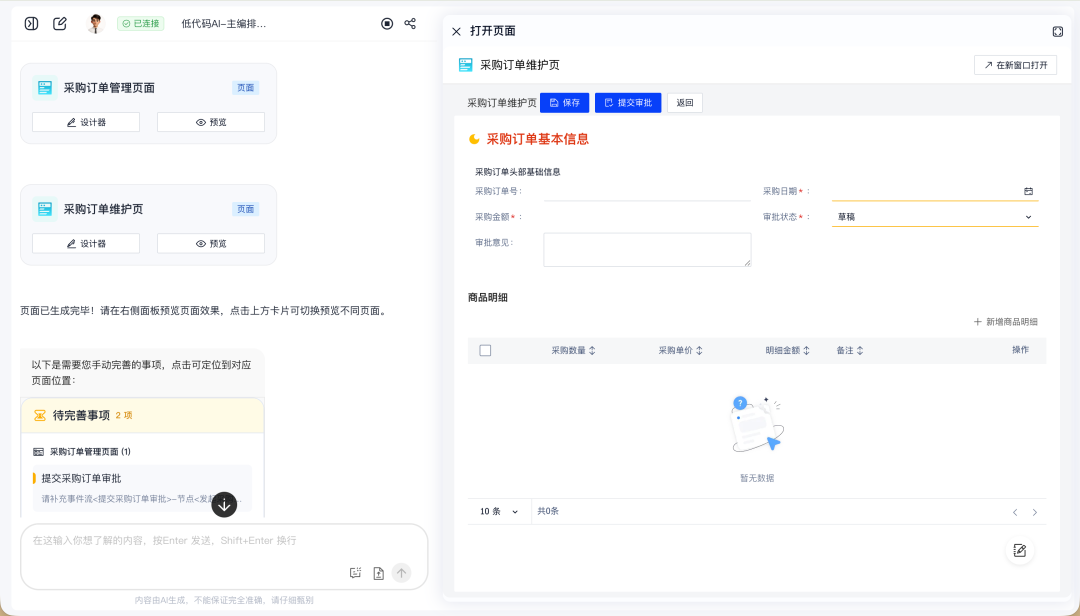Click the 采购订单基本信息 section heading

click(x=537, y=139)
